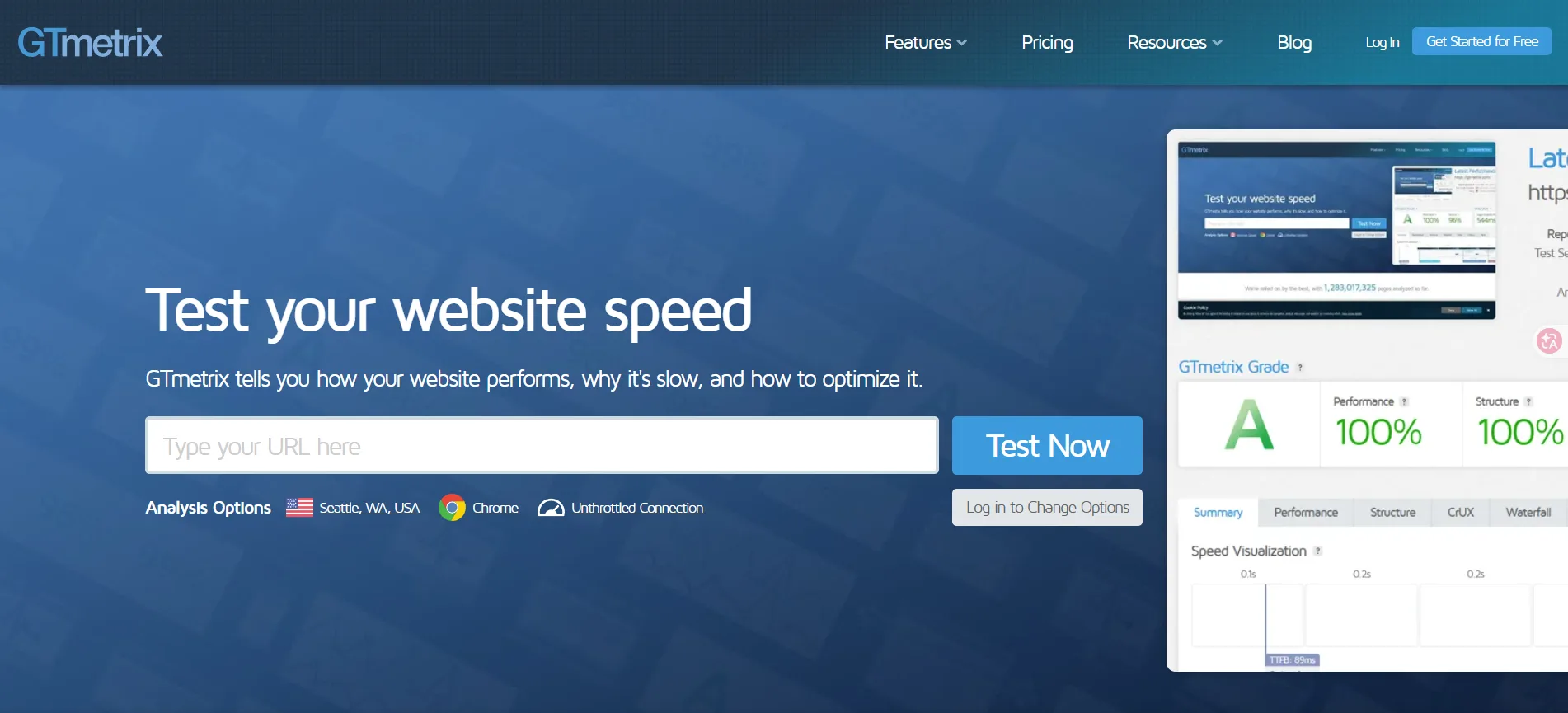This screenshot has width=1568, height=713.
Task: Click the Performance 100% score value
Action: click(1378, 432)
